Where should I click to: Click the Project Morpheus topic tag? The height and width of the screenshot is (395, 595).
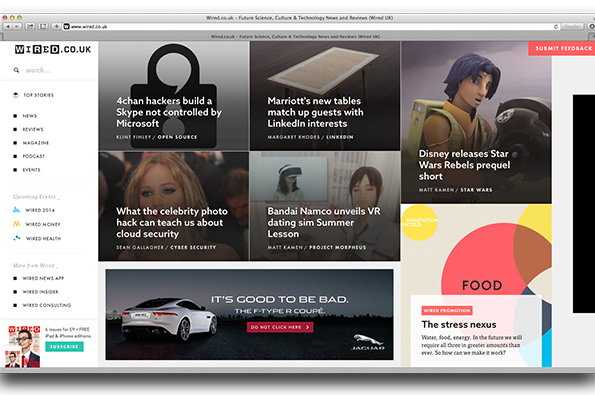338,248
